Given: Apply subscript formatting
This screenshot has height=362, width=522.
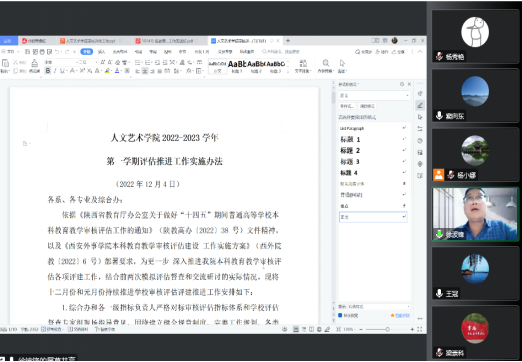Looking at the screenshot, I should tap(89, 71).
